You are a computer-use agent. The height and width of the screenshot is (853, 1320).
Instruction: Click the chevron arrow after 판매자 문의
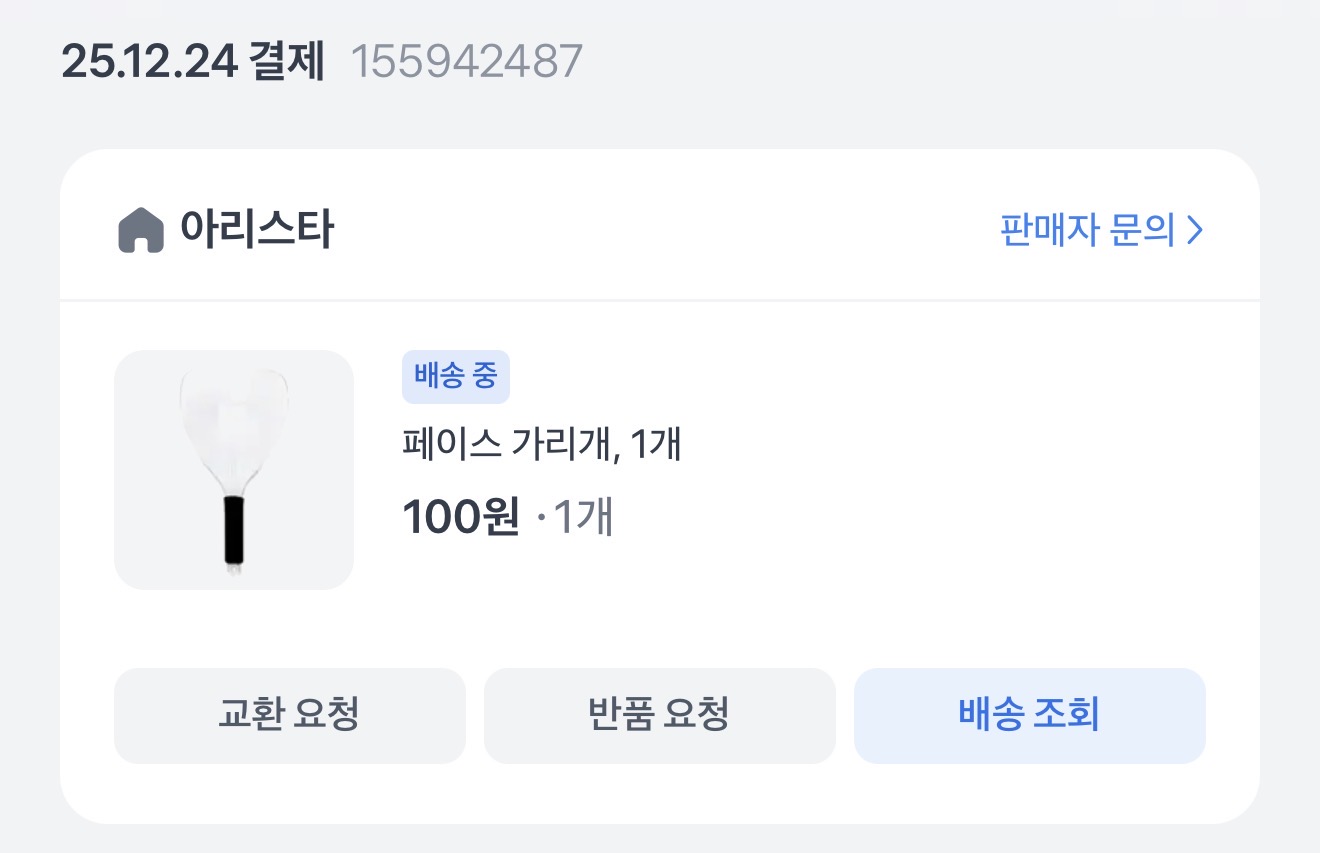(x=1194, y=231)
